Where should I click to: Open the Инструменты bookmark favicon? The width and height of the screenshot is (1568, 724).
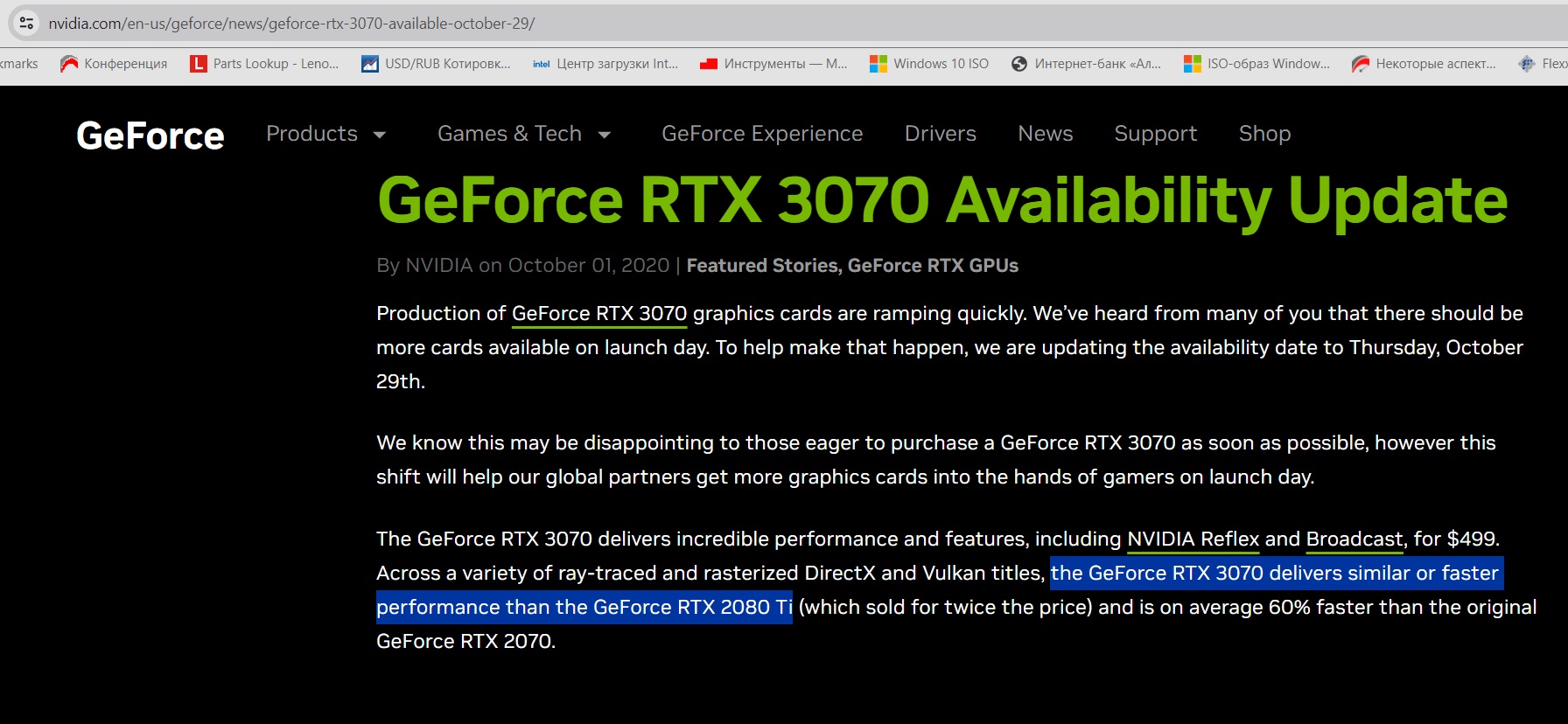pos(709,64)
